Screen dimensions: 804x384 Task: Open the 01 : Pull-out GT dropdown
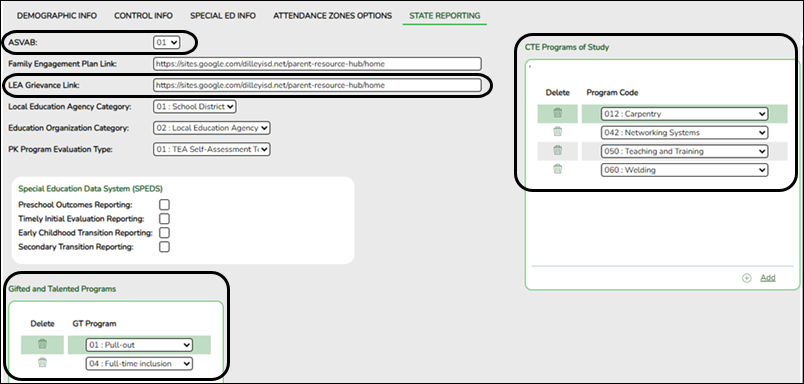point(139,345)
